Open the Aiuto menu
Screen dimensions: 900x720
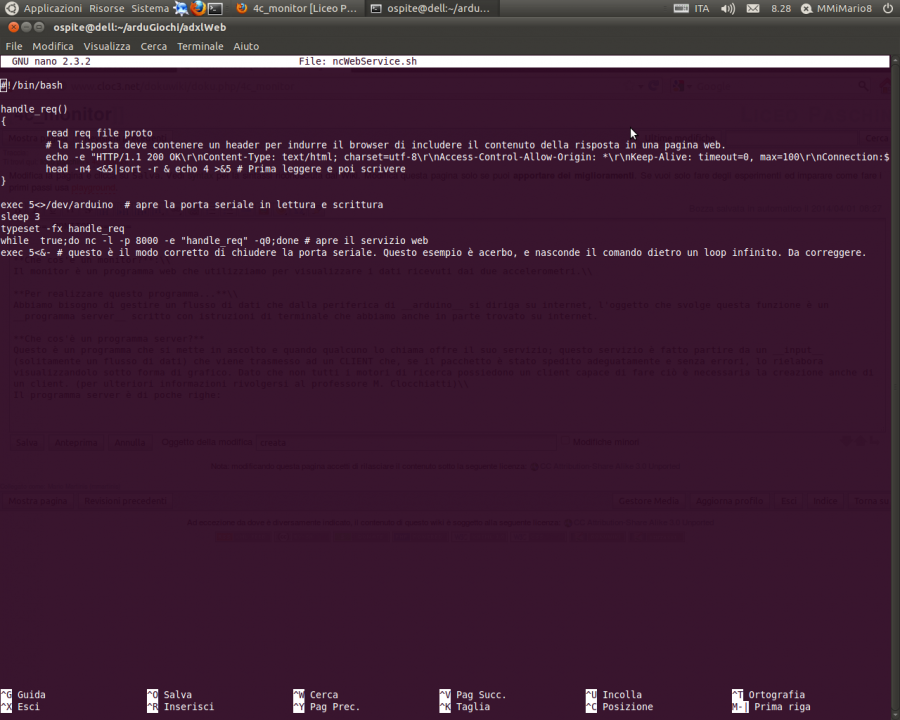coord(246,47)
